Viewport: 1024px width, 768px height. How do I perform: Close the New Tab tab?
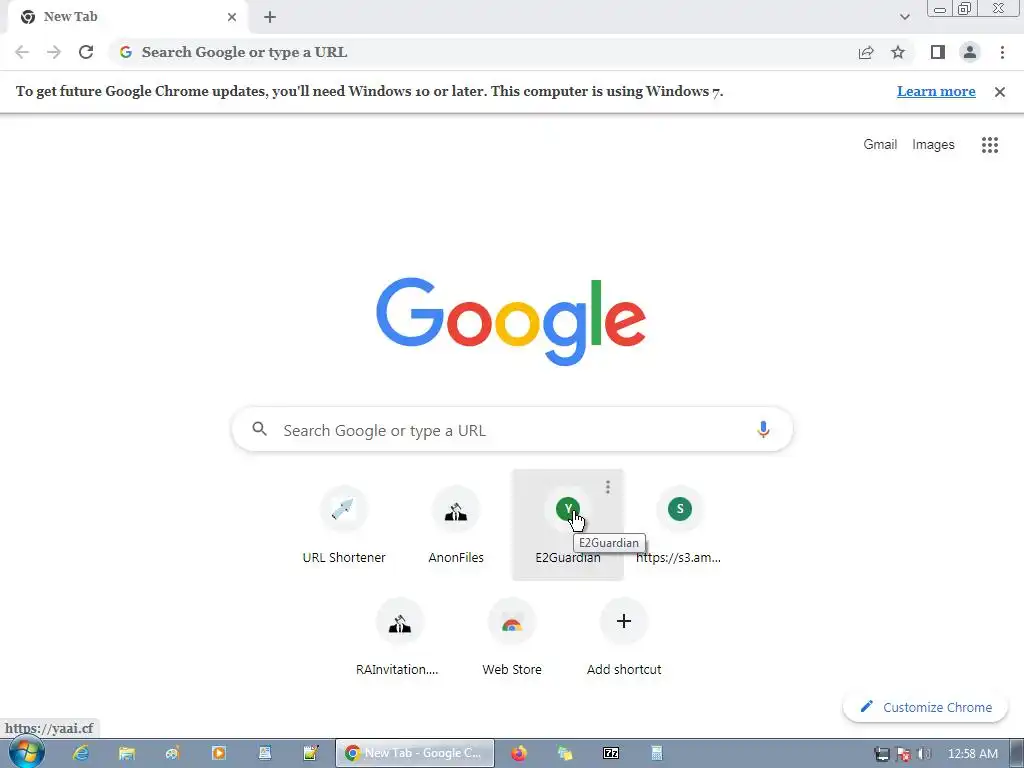[x=232, y=17]
